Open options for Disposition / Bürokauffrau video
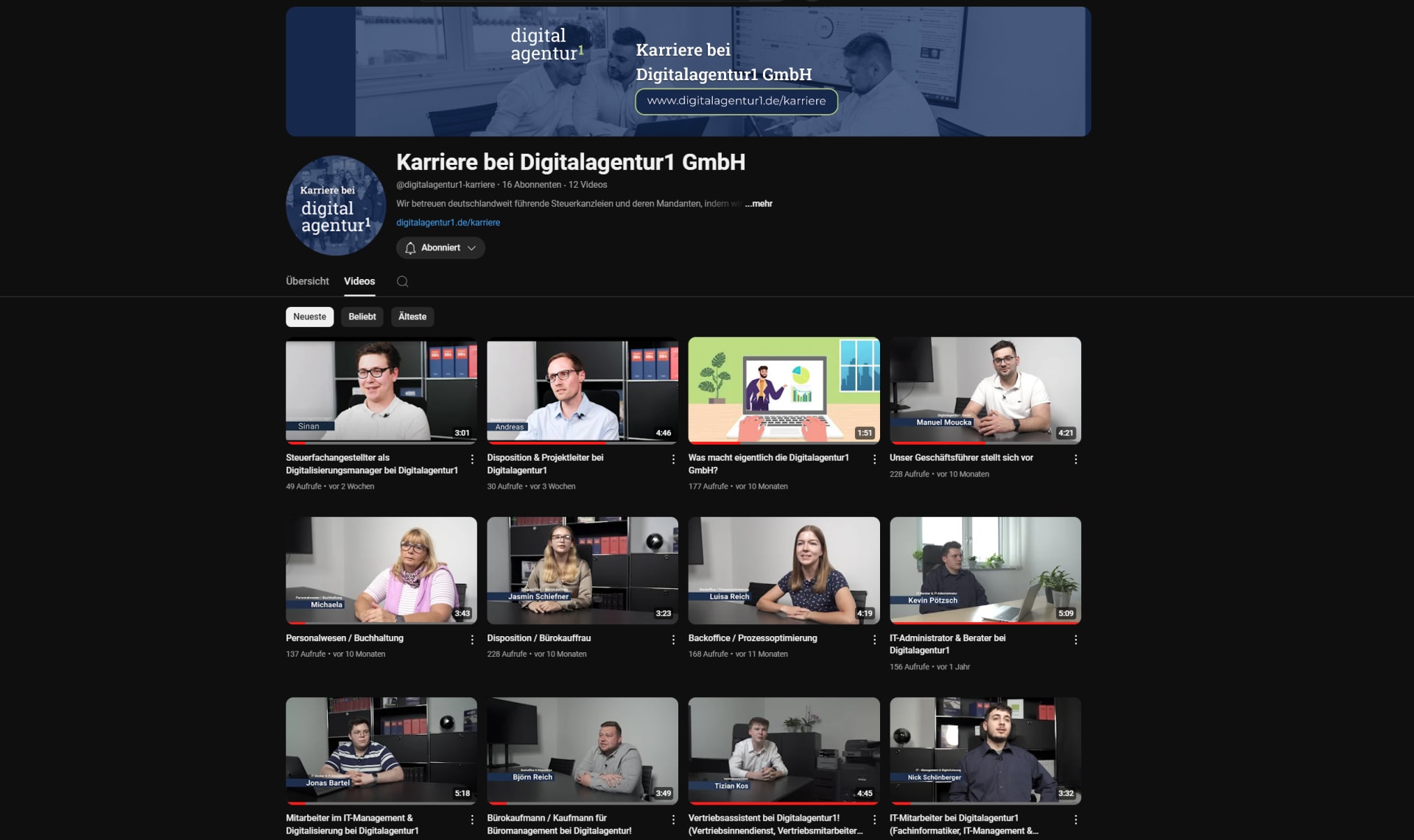This screenshot has height=840, width=1414. (x=673, y=640)
